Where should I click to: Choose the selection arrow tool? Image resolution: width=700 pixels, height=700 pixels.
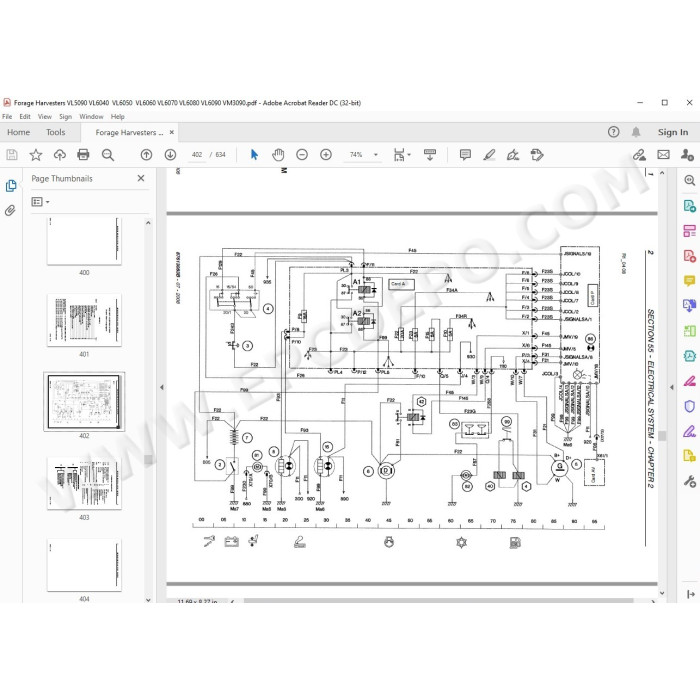coord(254,155)
